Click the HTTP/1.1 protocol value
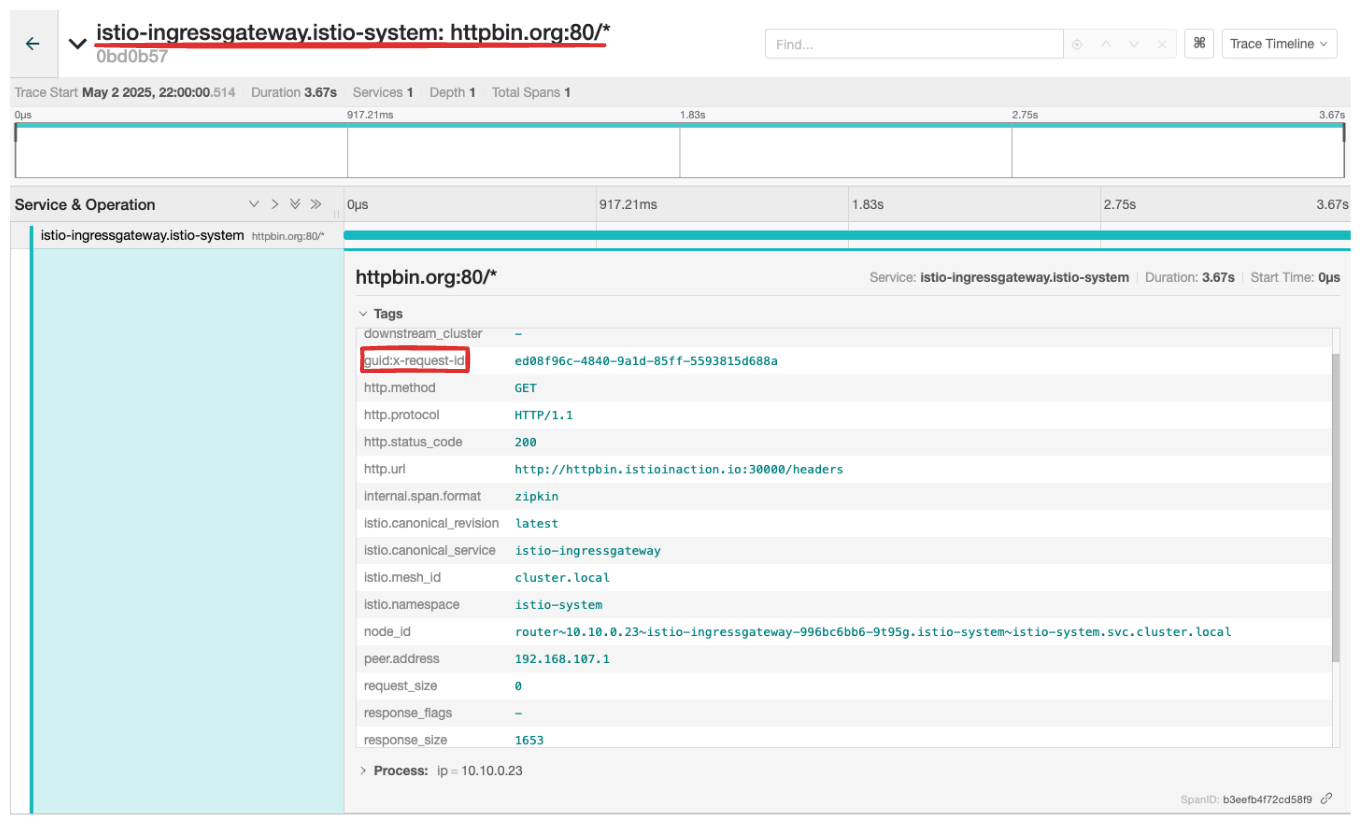The width and height of the screenshot is (1360, 837). click(x=543, y=415)
